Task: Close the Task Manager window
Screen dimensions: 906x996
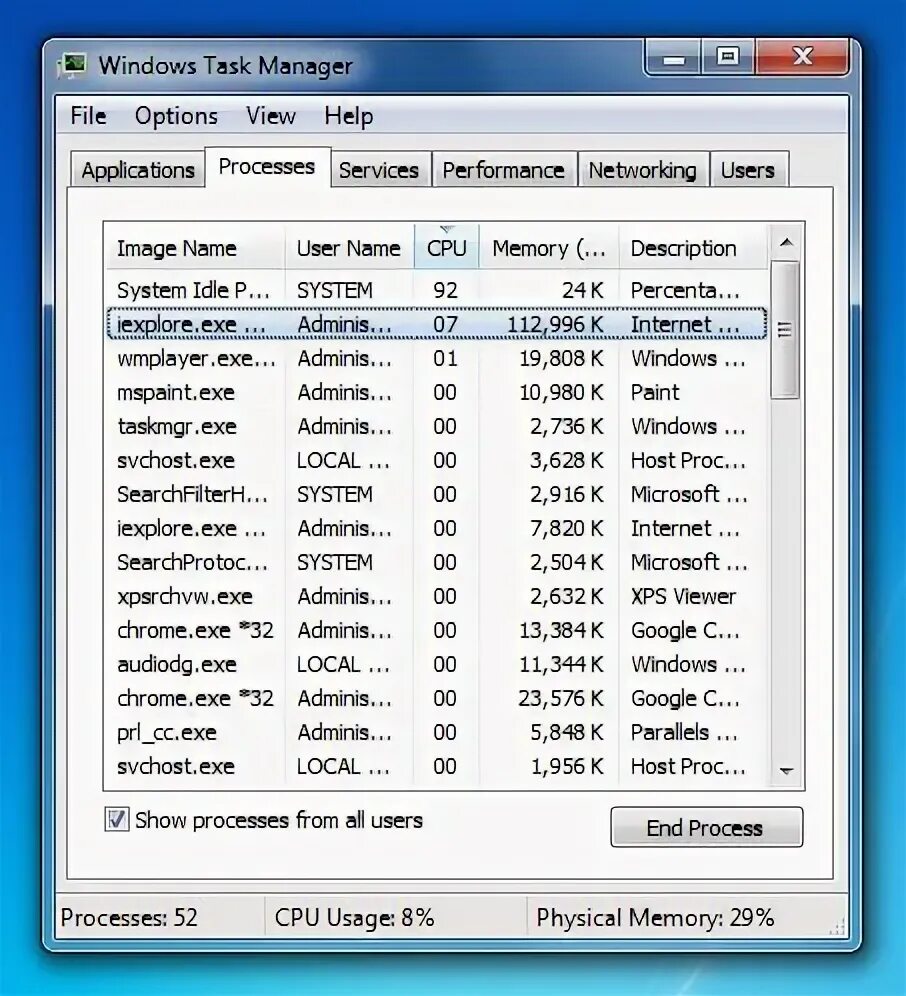Action: (802, 57)
